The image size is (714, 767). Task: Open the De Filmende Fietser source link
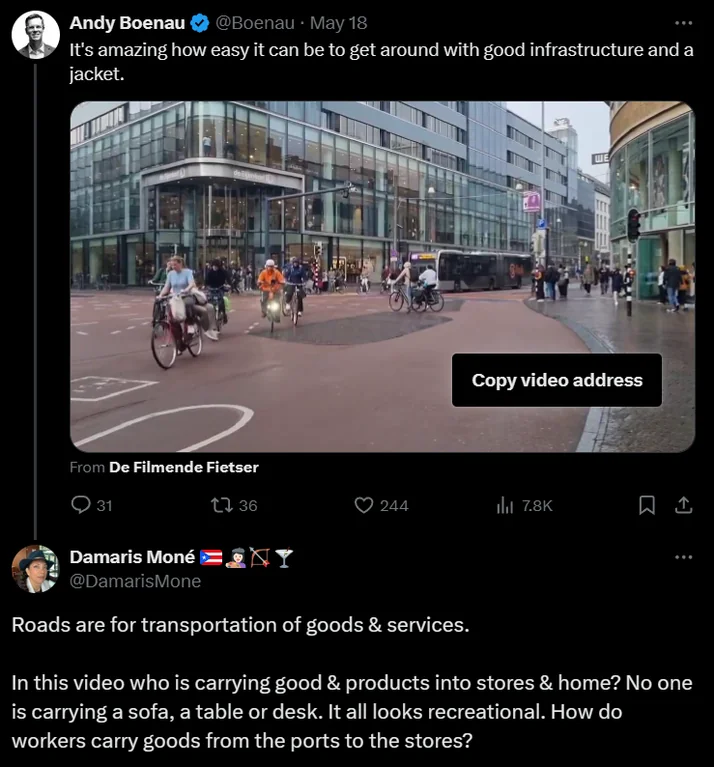tap(183, 467)
